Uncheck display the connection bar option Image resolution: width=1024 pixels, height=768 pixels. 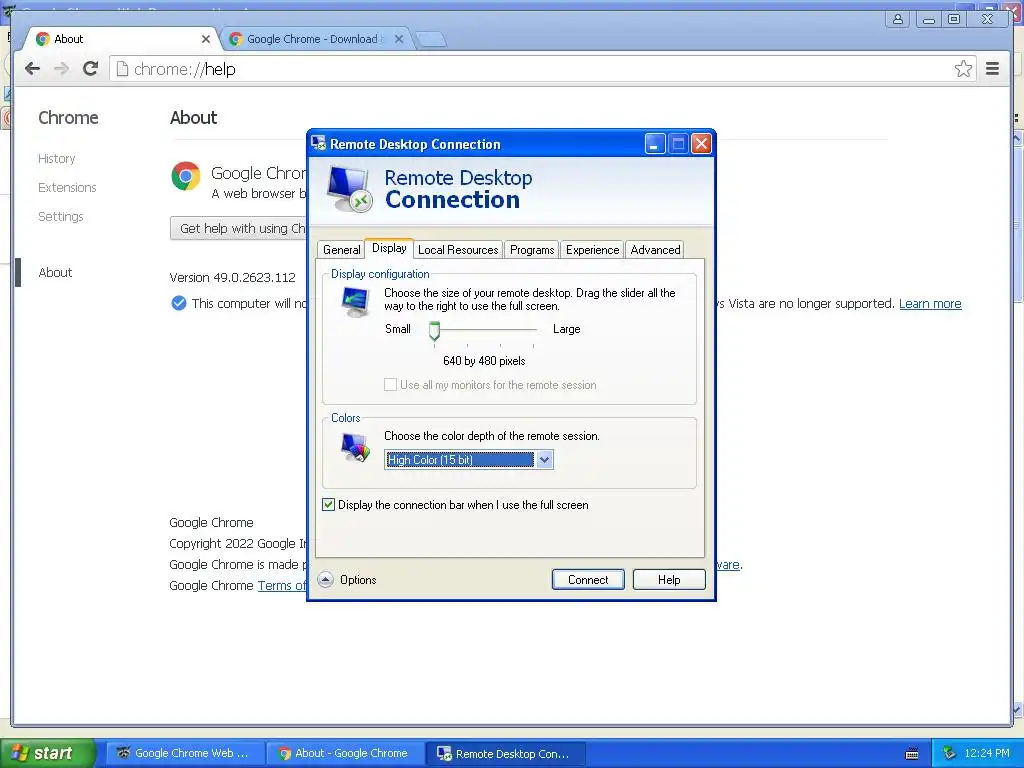[328, 505]
